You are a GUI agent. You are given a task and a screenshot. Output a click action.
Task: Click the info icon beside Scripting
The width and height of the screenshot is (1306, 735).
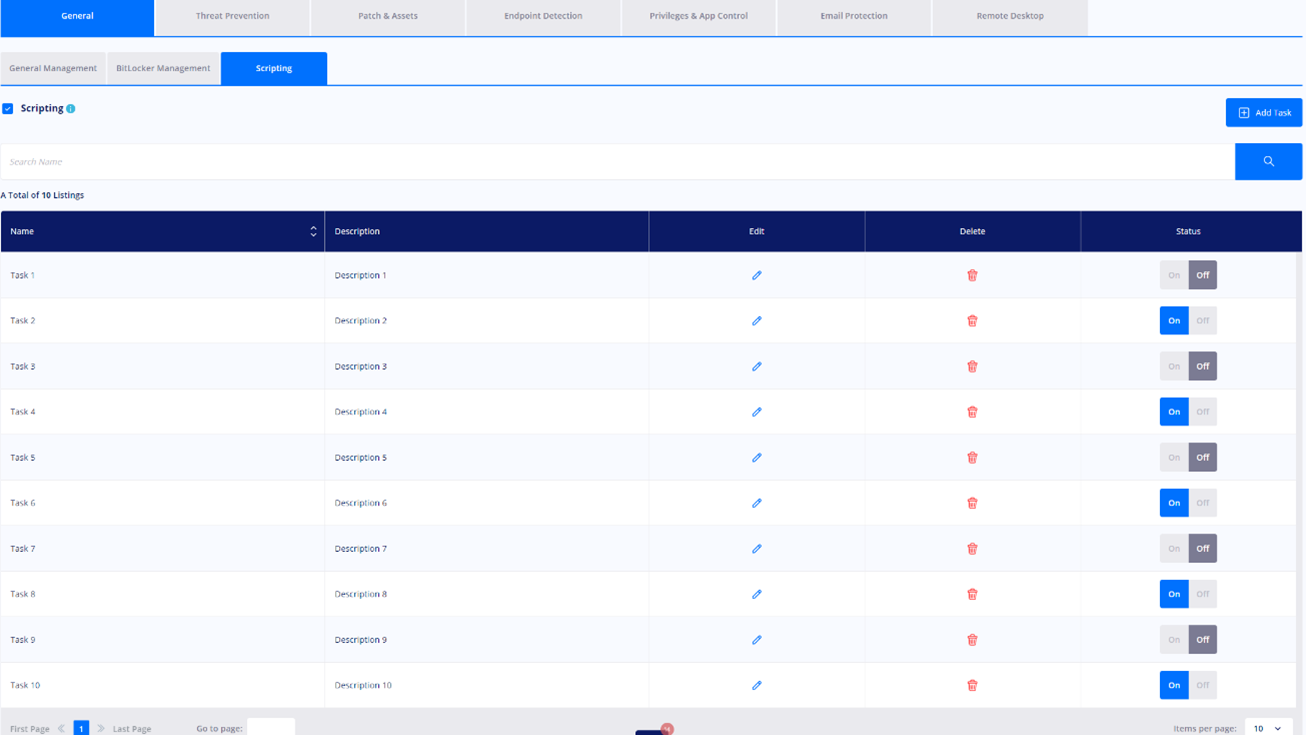(71, 108)
